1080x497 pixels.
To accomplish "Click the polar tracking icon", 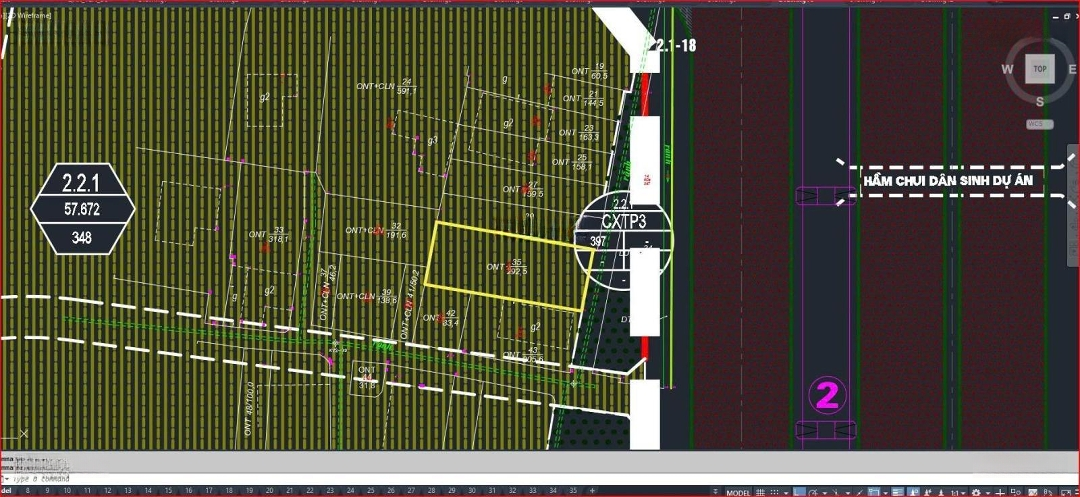I will coord(816,492).
